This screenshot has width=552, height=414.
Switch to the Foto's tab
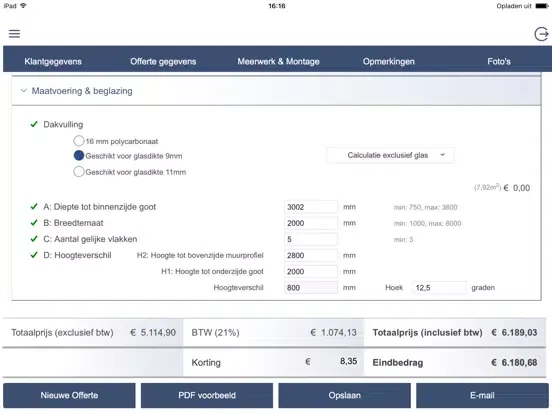click(499, 62)
